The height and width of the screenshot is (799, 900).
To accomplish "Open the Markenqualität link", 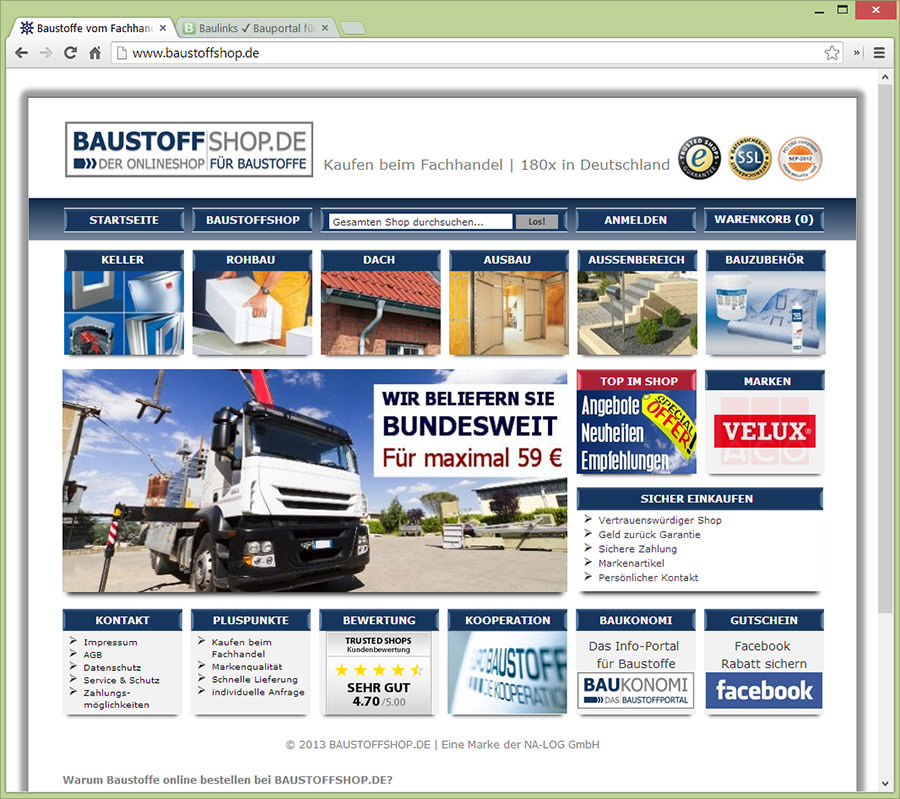I will coord(247,666).
